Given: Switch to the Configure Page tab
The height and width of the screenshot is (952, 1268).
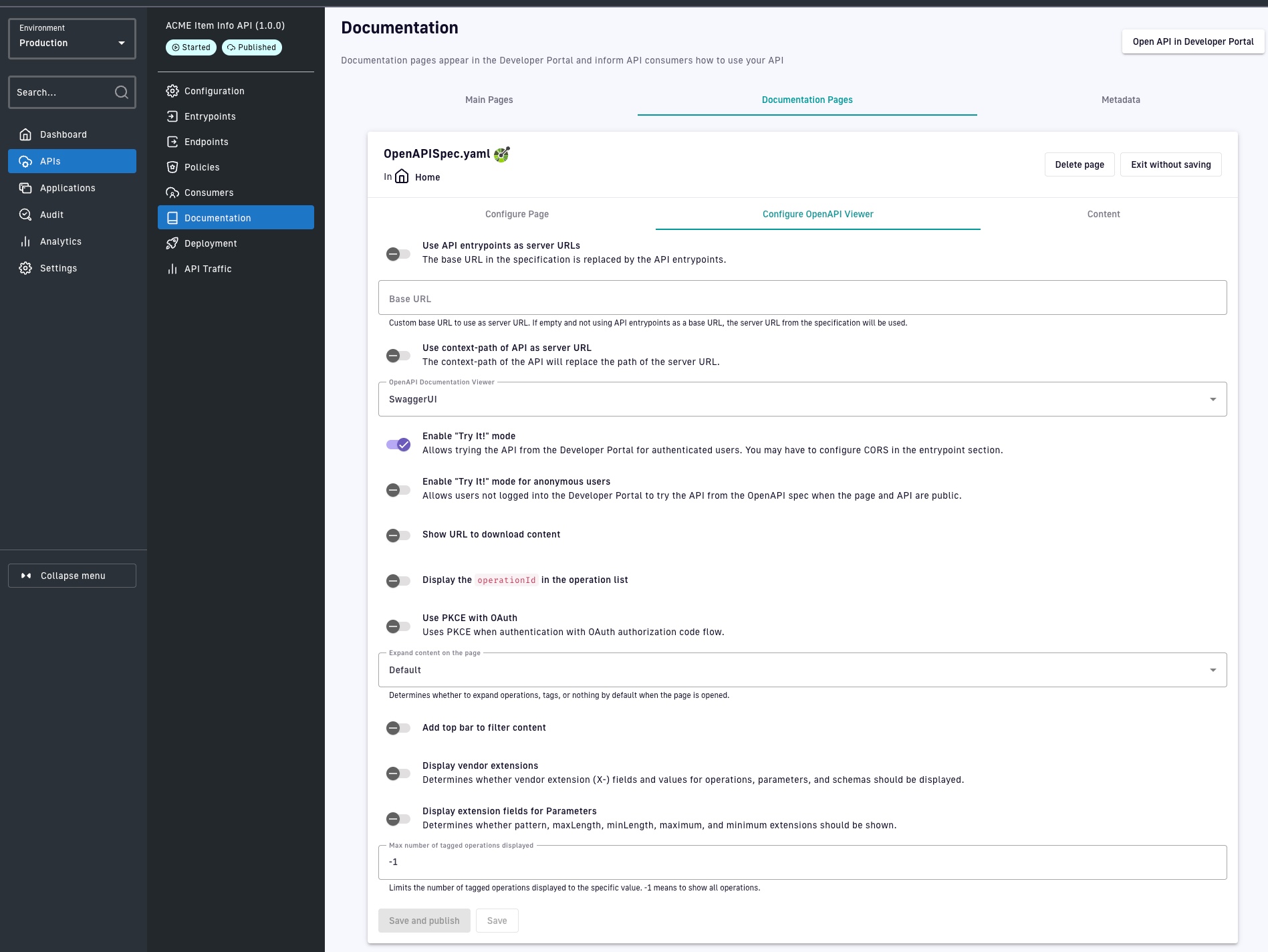Looking at the screenshot, I should pos(517,214).
